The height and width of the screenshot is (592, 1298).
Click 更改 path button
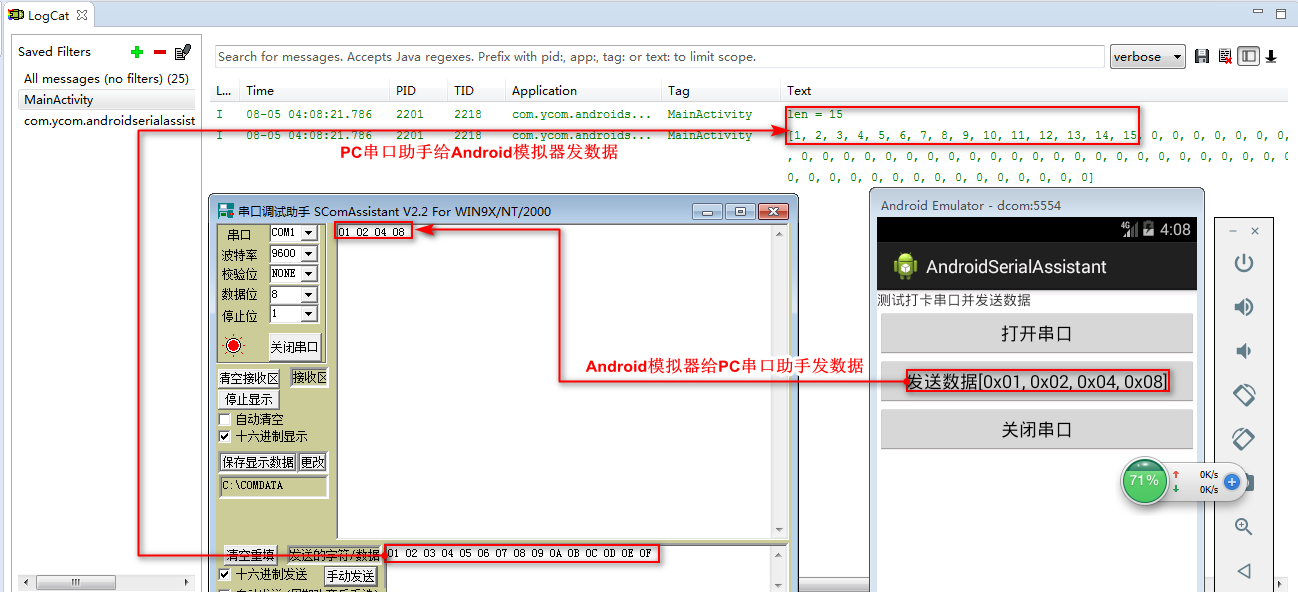click(313, 462)
